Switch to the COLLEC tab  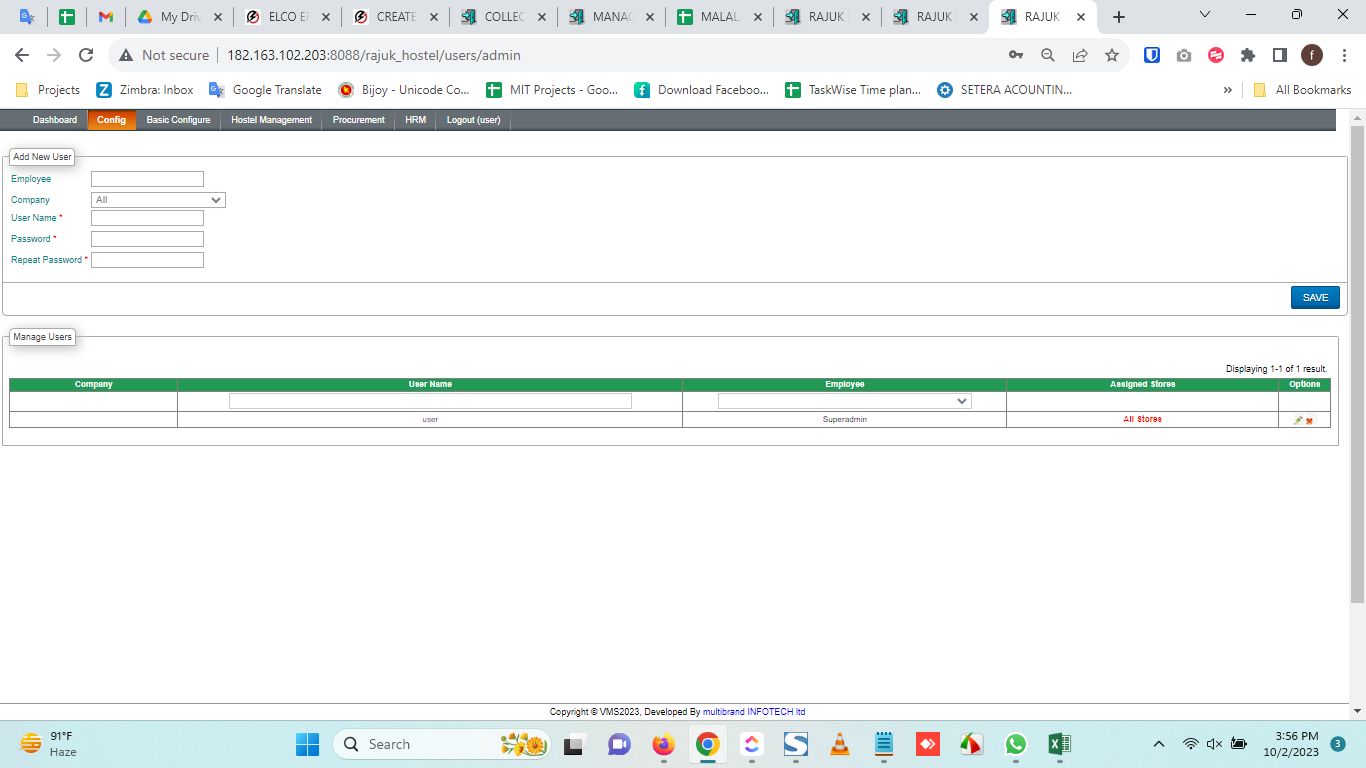502,17
